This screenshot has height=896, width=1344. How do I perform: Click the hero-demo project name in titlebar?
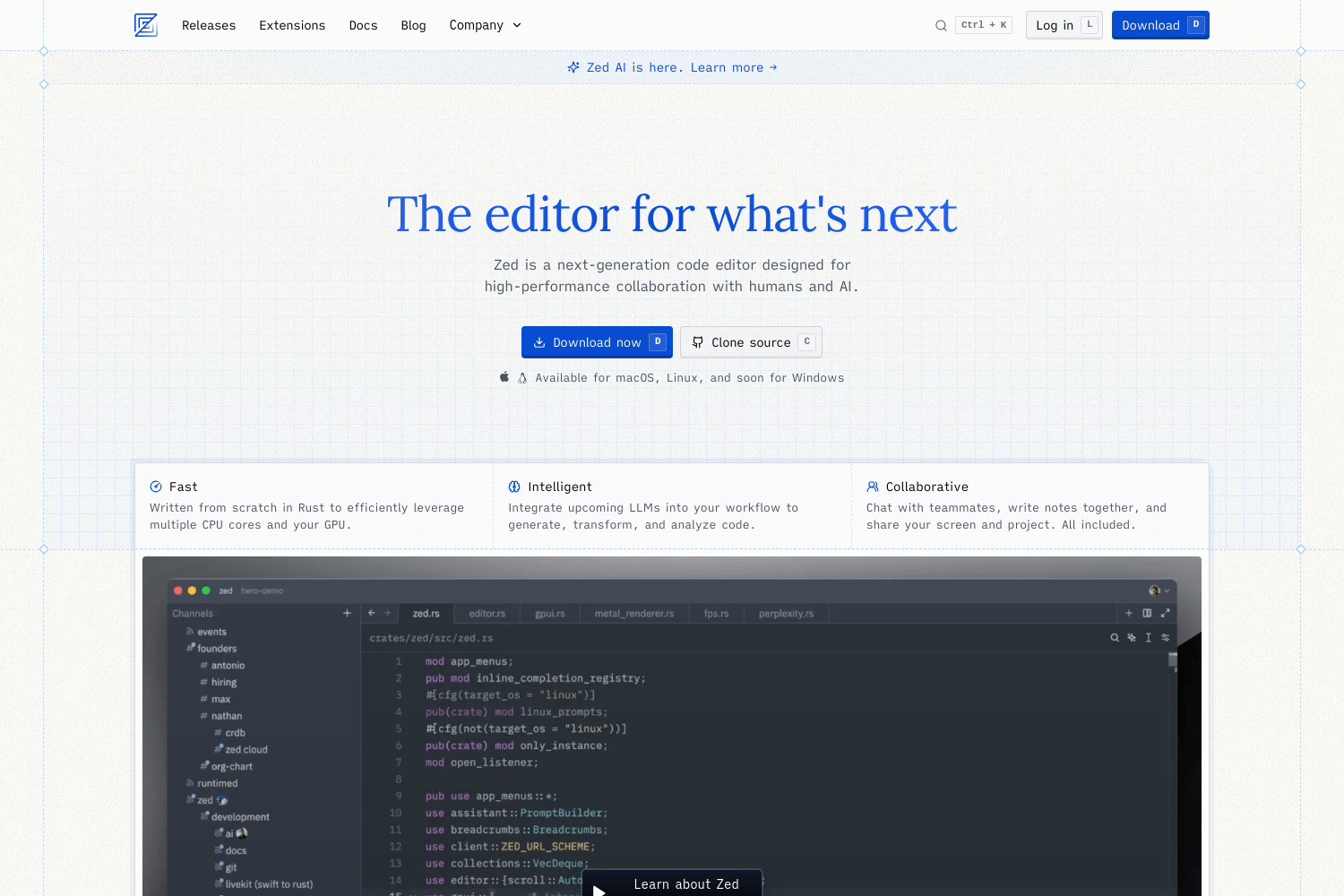(262, 590)
